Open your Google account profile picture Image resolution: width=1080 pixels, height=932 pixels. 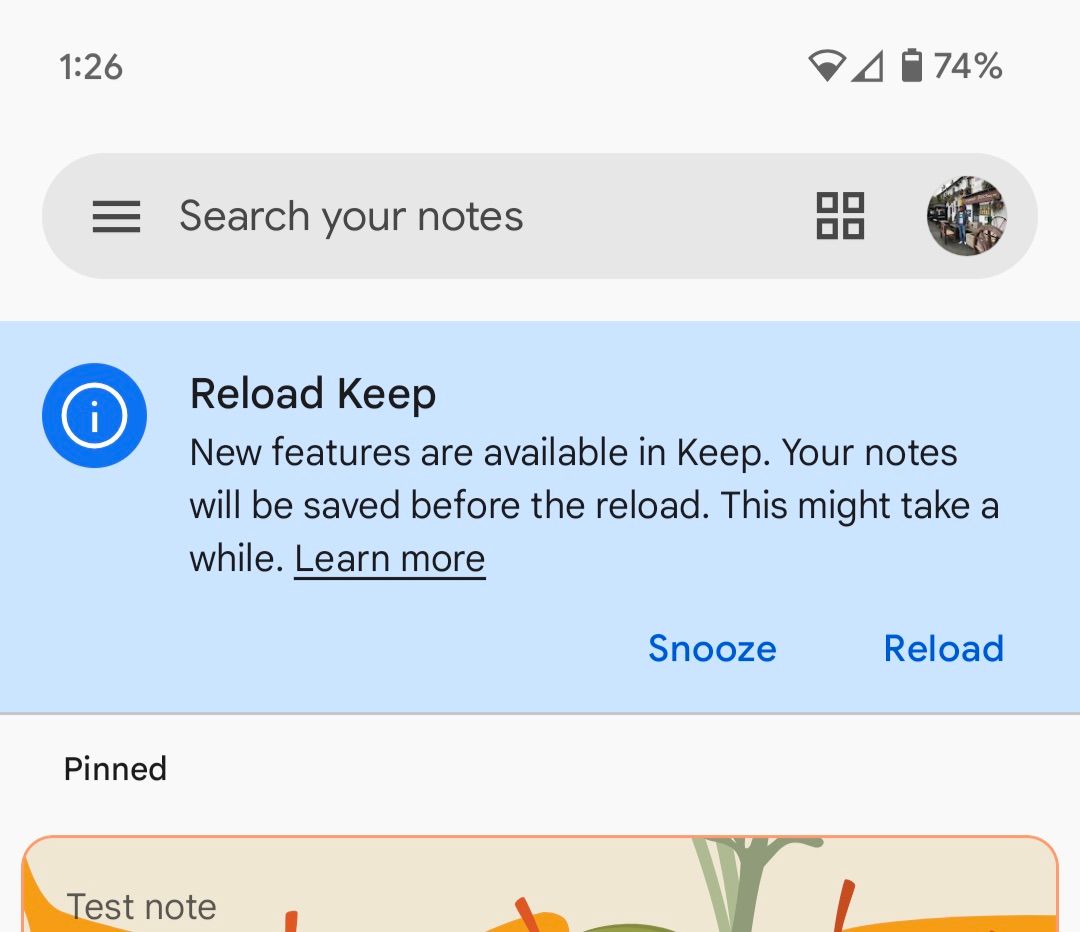coord(966,216)
